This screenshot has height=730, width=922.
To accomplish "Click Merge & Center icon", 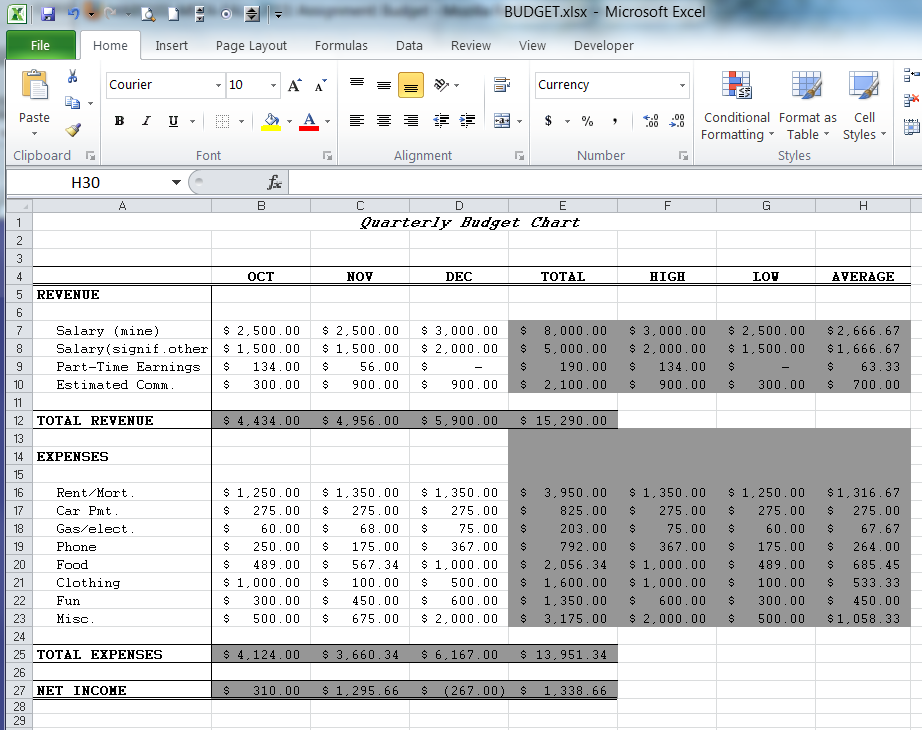I will pyautogui.click(x=502, y=121).
